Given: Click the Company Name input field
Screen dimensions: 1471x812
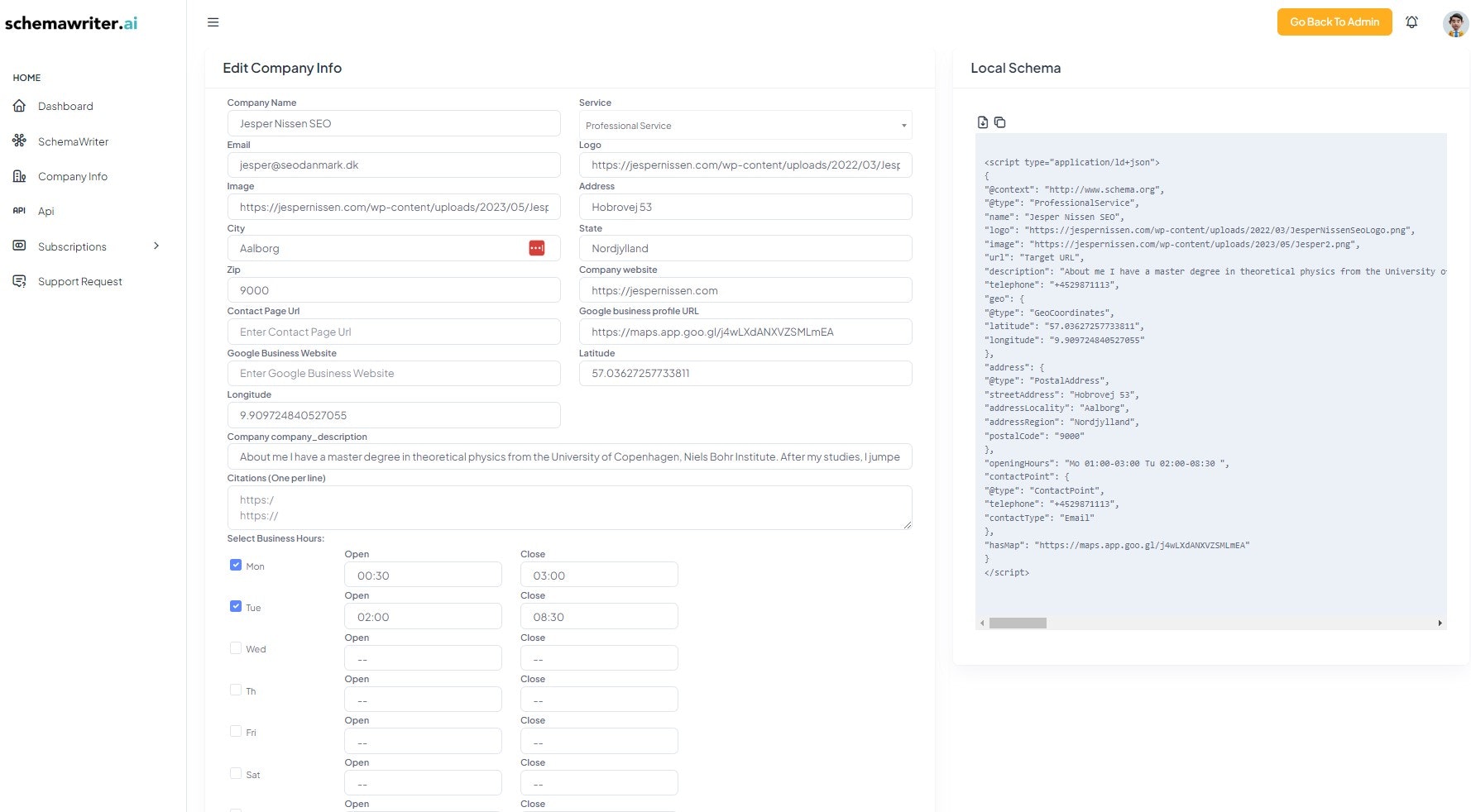Looking at the screenshot, I should click(x=394, y=123).
